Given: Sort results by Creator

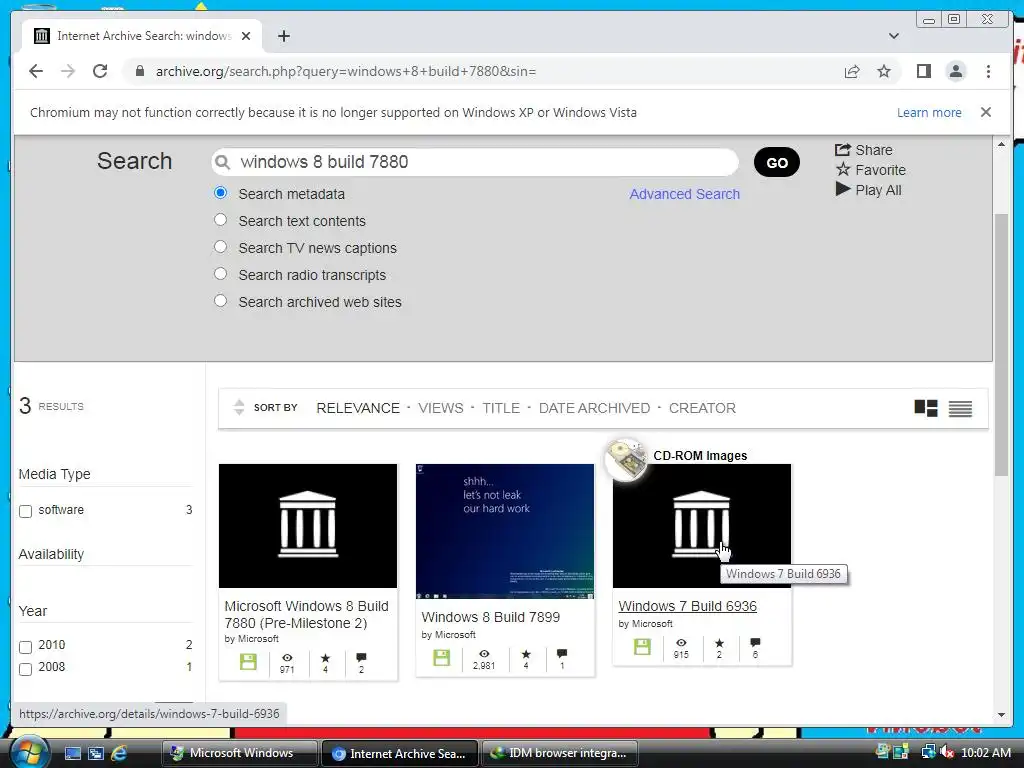Looking at the screenshot, I should [x=702, y=408].
